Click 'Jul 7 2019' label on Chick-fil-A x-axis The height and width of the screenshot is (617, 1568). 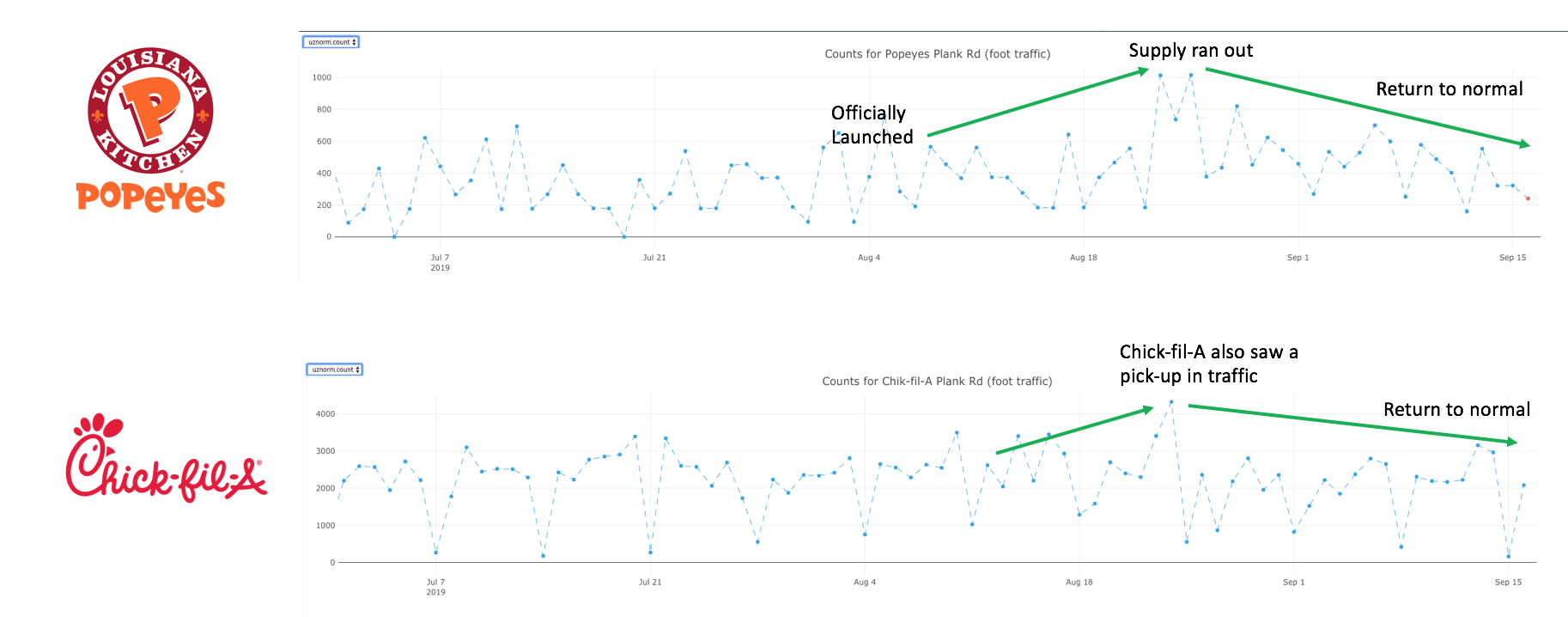[x=436, y=587]
